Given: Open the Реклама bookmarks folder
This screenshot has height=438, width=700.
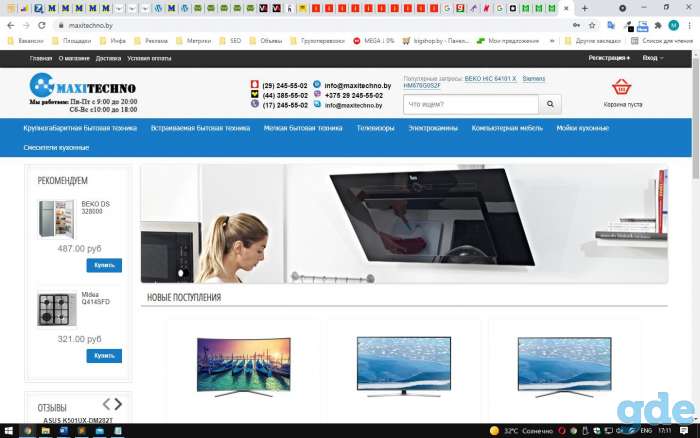Looking at the screenshot, I should click(151, 41).
